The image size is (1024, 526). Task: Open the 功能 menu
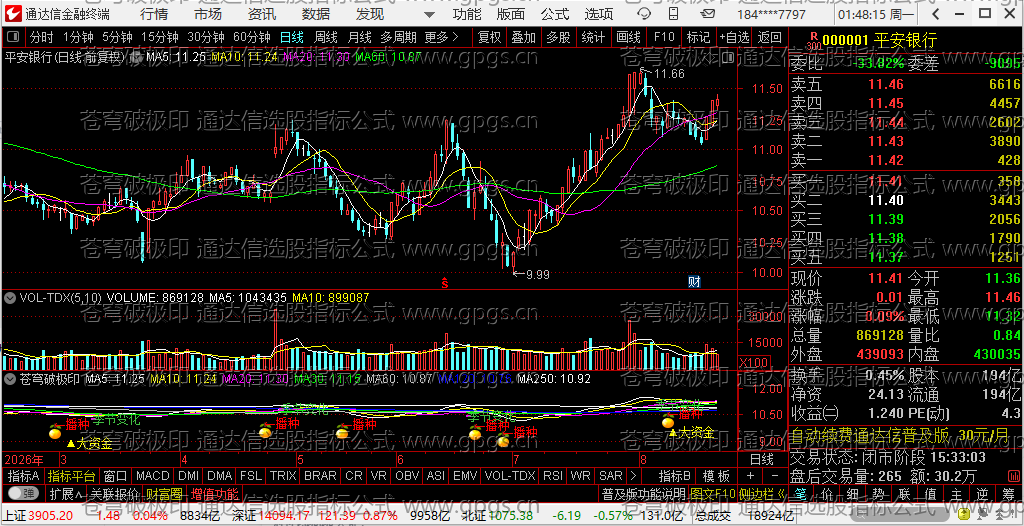point(466,14)
